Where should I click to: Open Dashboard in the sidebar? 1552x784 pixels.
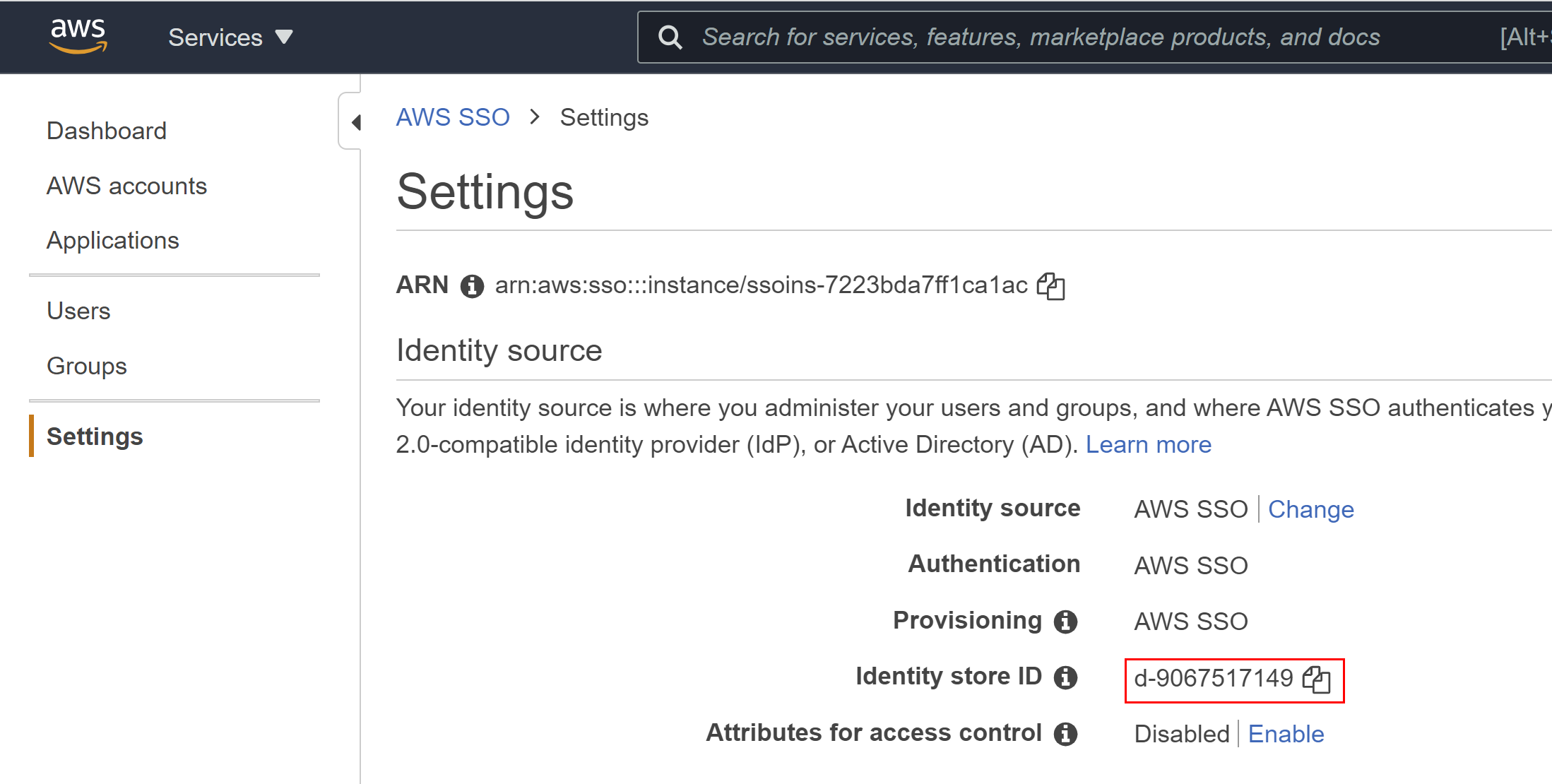tap(107, 131)
